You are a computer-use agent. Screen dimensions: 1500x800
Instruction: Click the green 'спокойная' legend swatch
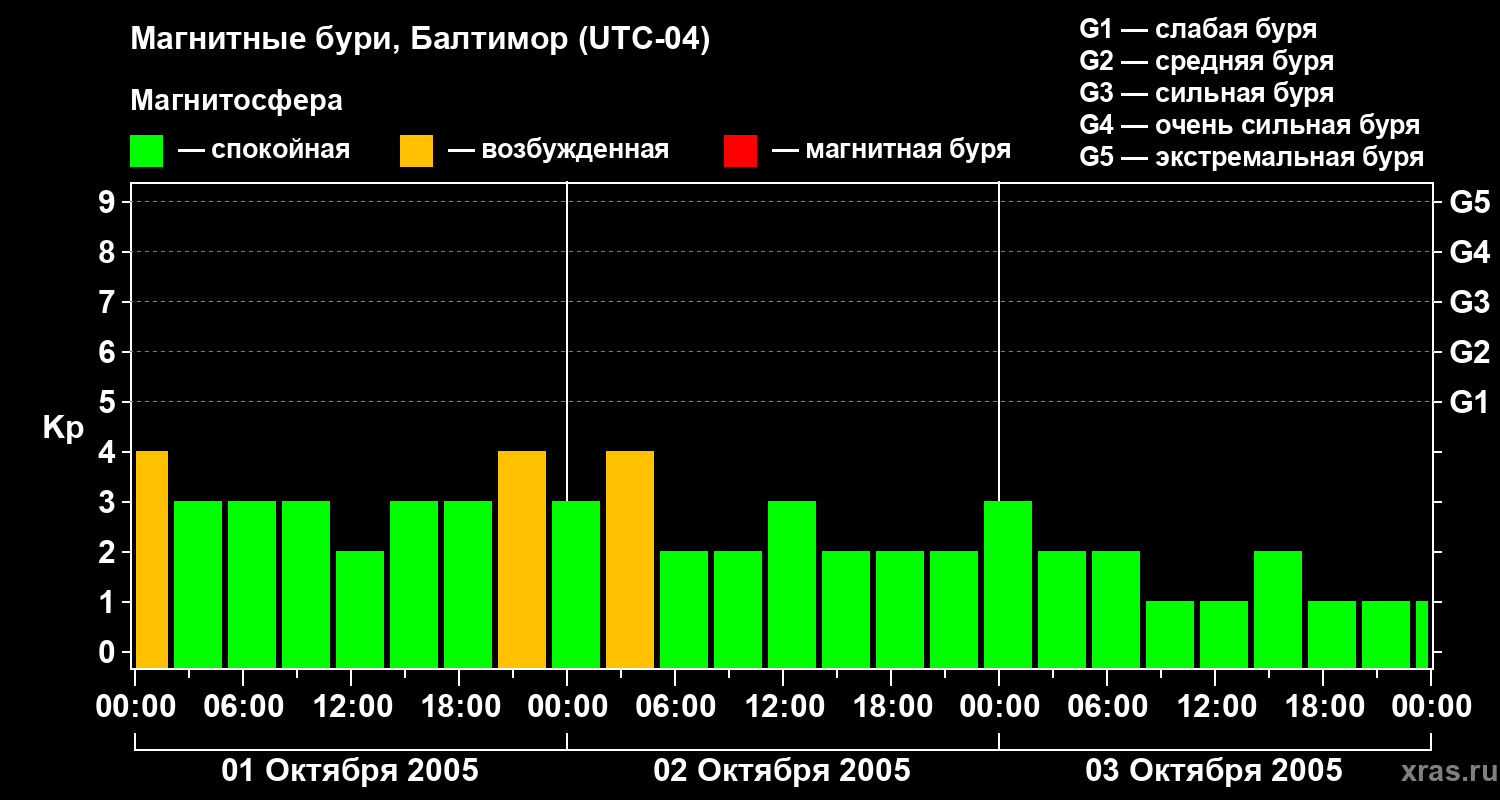tap(146, 151)
